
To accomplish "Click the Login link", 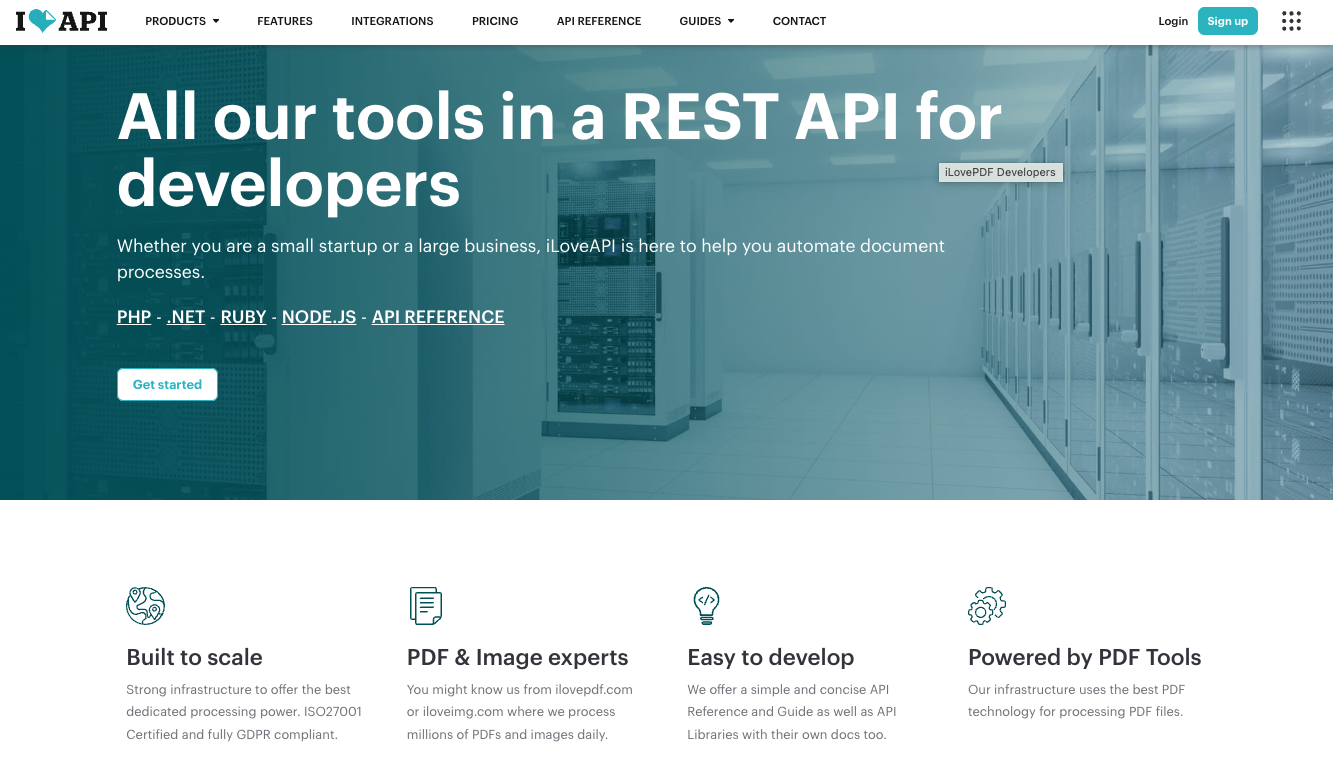I will coord(1173,21).
